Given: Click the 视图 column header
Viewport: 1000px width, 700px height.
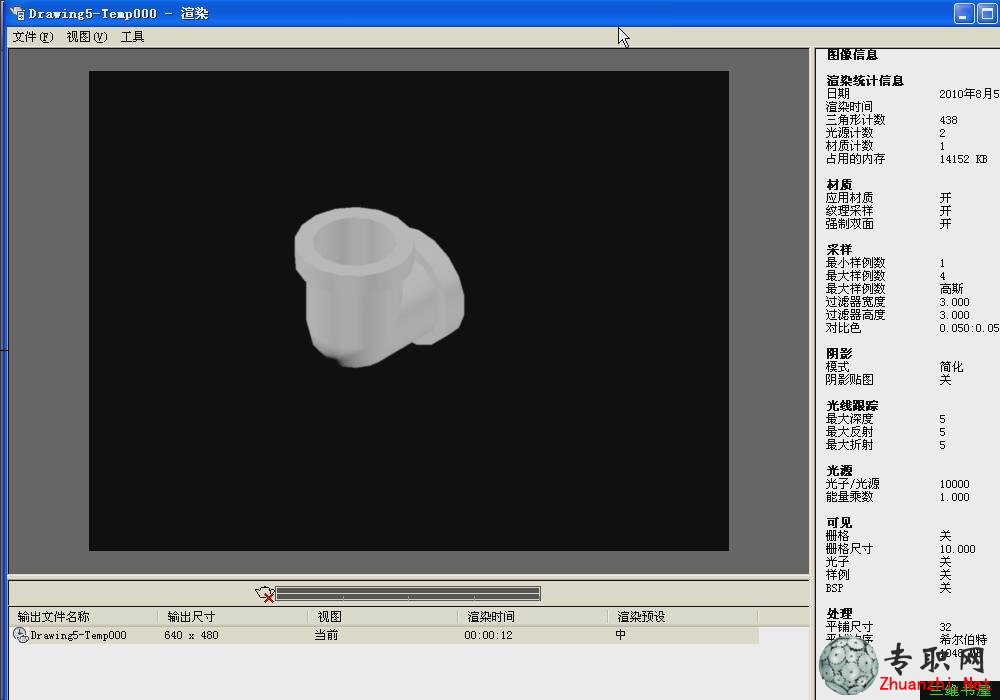Looking at the screenshot, I should coord(330,616).
